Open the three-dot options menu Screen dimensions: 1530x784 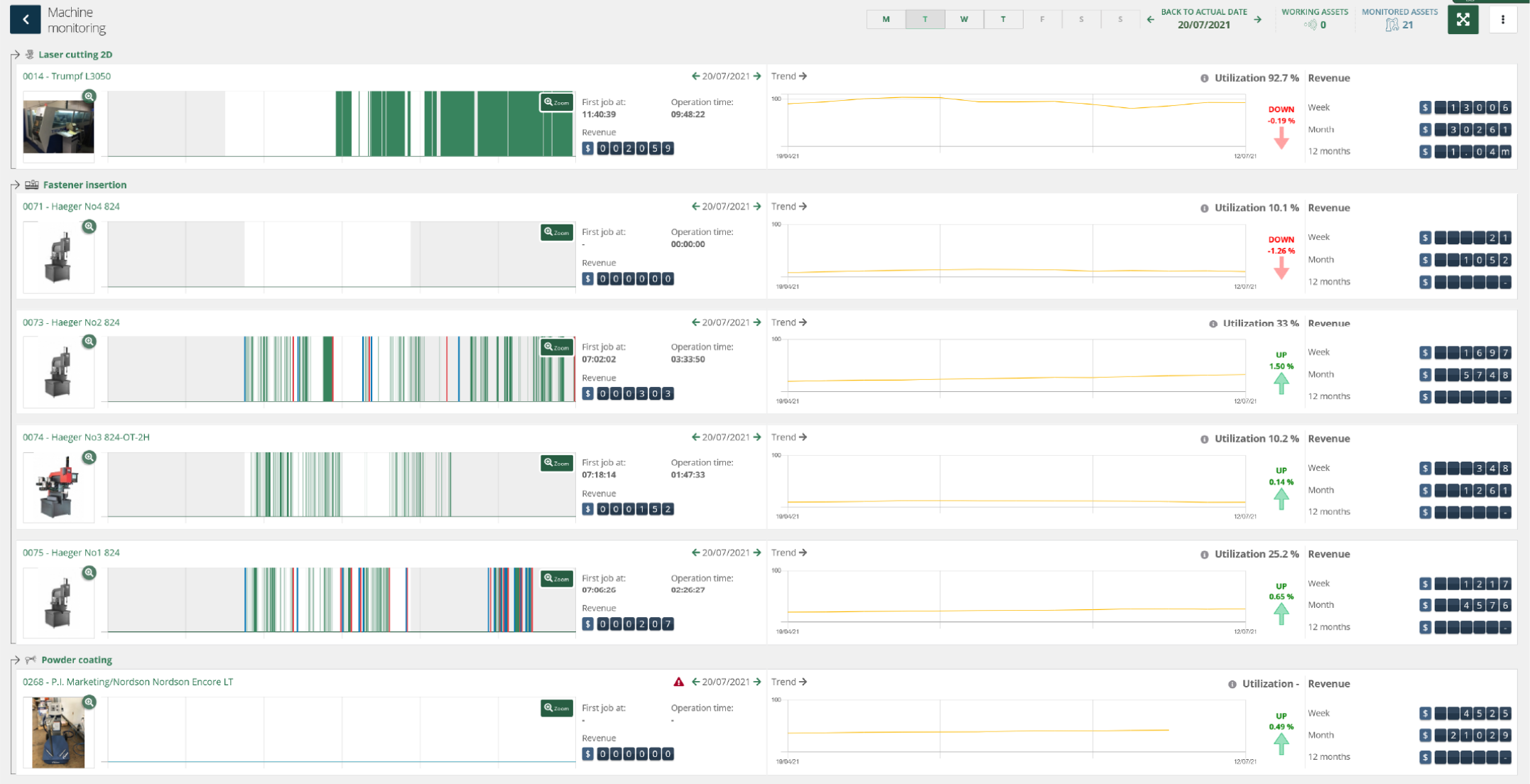[1502, 20]
